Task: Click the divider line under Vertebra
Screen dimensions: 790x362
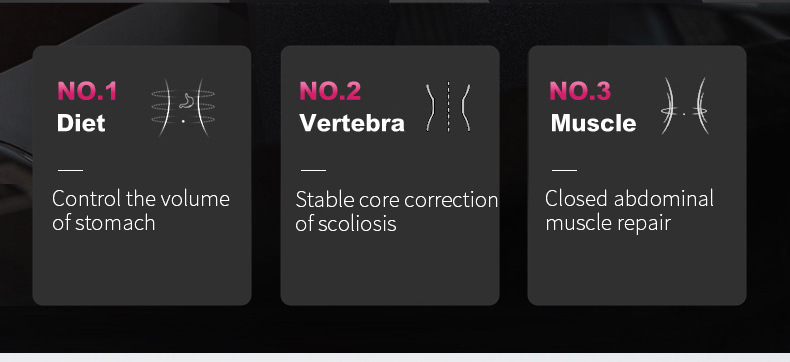Action: [x=313, y=170]
